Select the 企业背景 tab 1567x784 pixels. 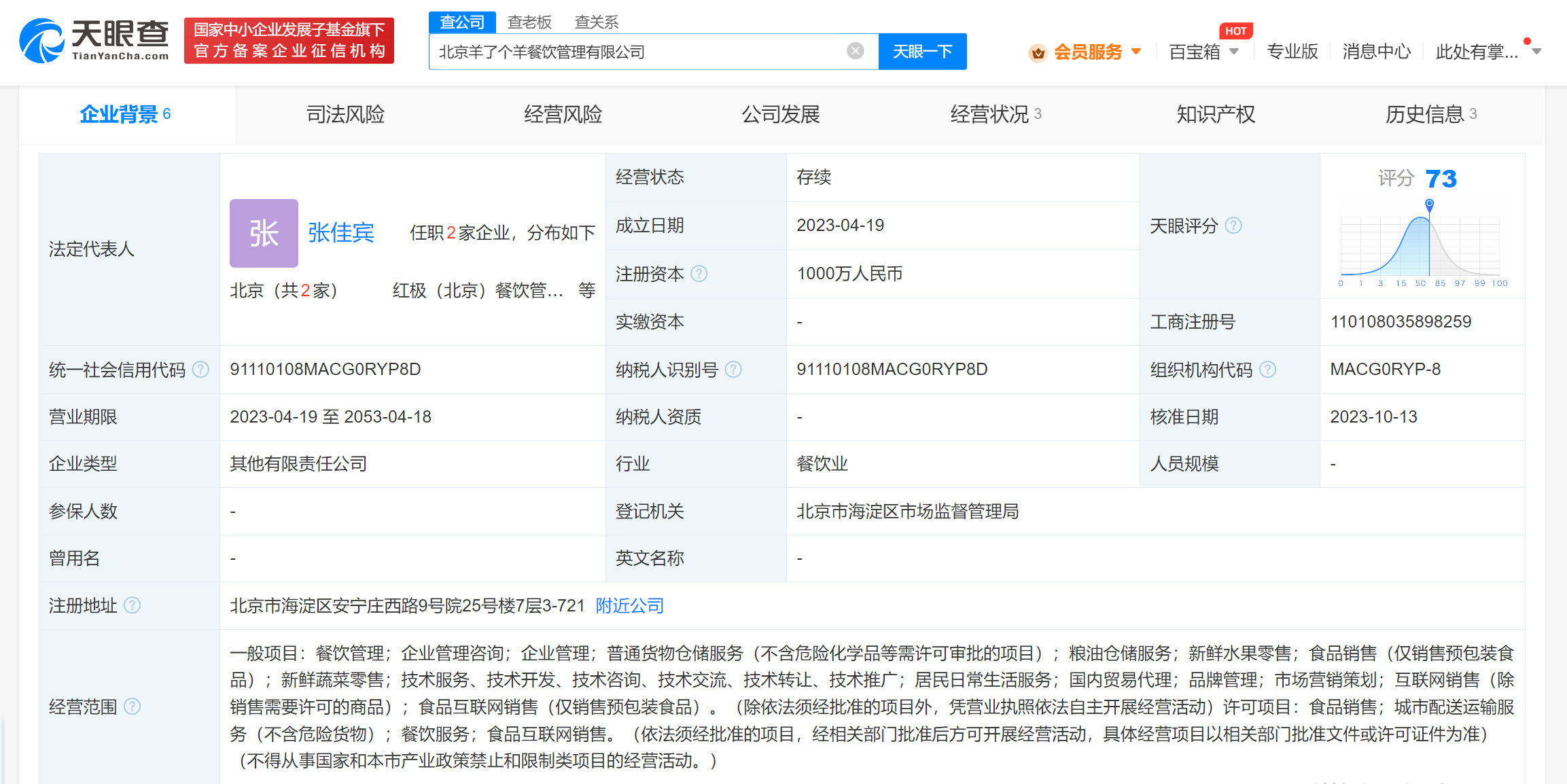[x=126, y=114]
